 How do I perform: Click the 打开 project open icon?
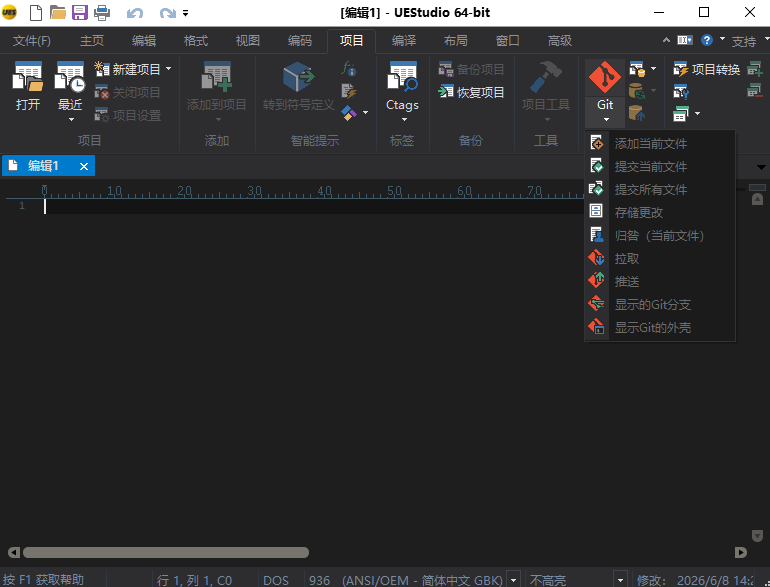pos(28,86)
